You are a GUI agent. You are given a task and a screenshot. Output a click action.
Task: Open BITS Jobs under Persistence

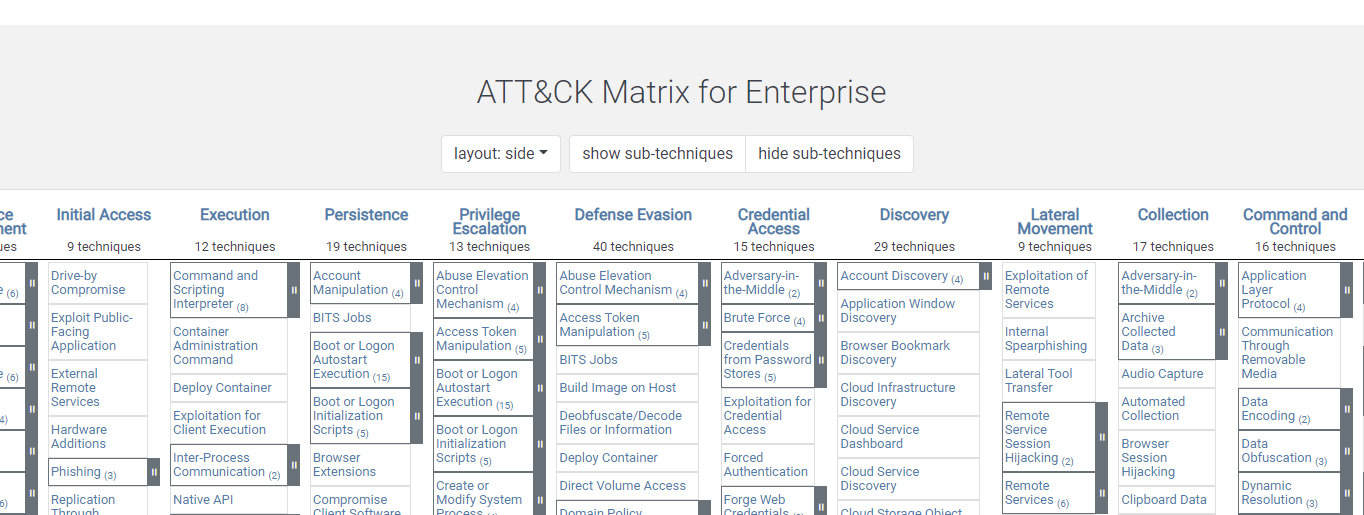click(342, 318)
